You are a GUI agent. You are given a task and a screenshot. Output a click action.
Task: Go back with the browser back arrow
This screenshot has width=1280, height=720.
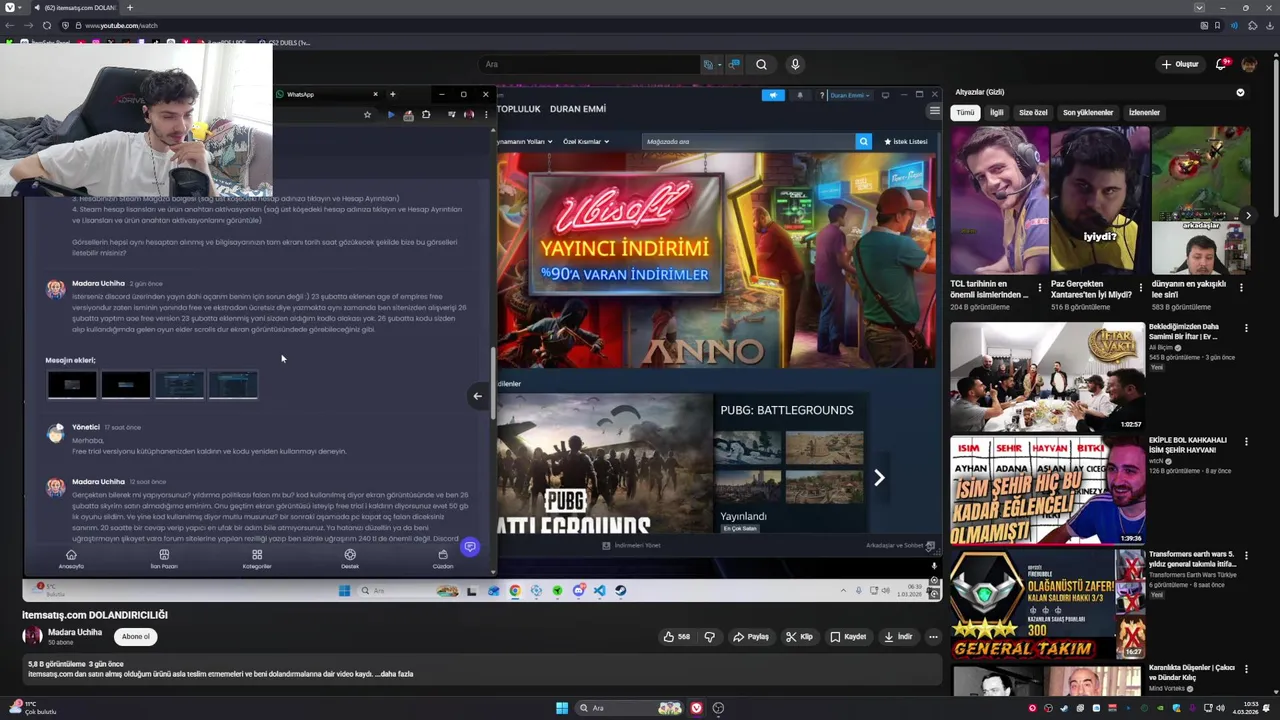(x=9, y=25)
